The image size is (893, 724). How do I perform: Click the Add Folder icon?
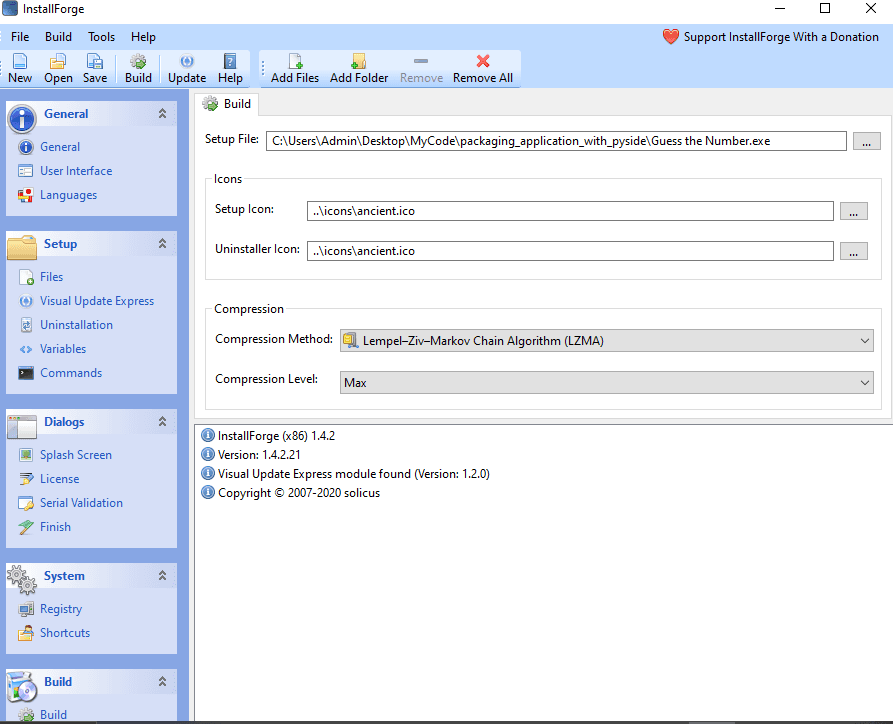tap(358, 68)
